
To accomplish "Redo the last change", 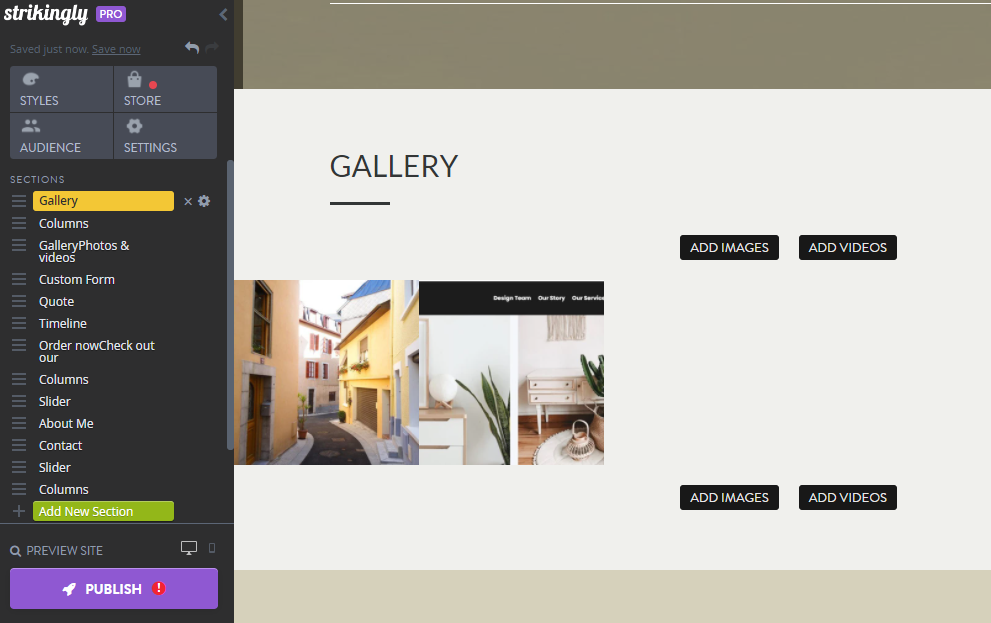I will pyautogui.click(x=213, y=46).
